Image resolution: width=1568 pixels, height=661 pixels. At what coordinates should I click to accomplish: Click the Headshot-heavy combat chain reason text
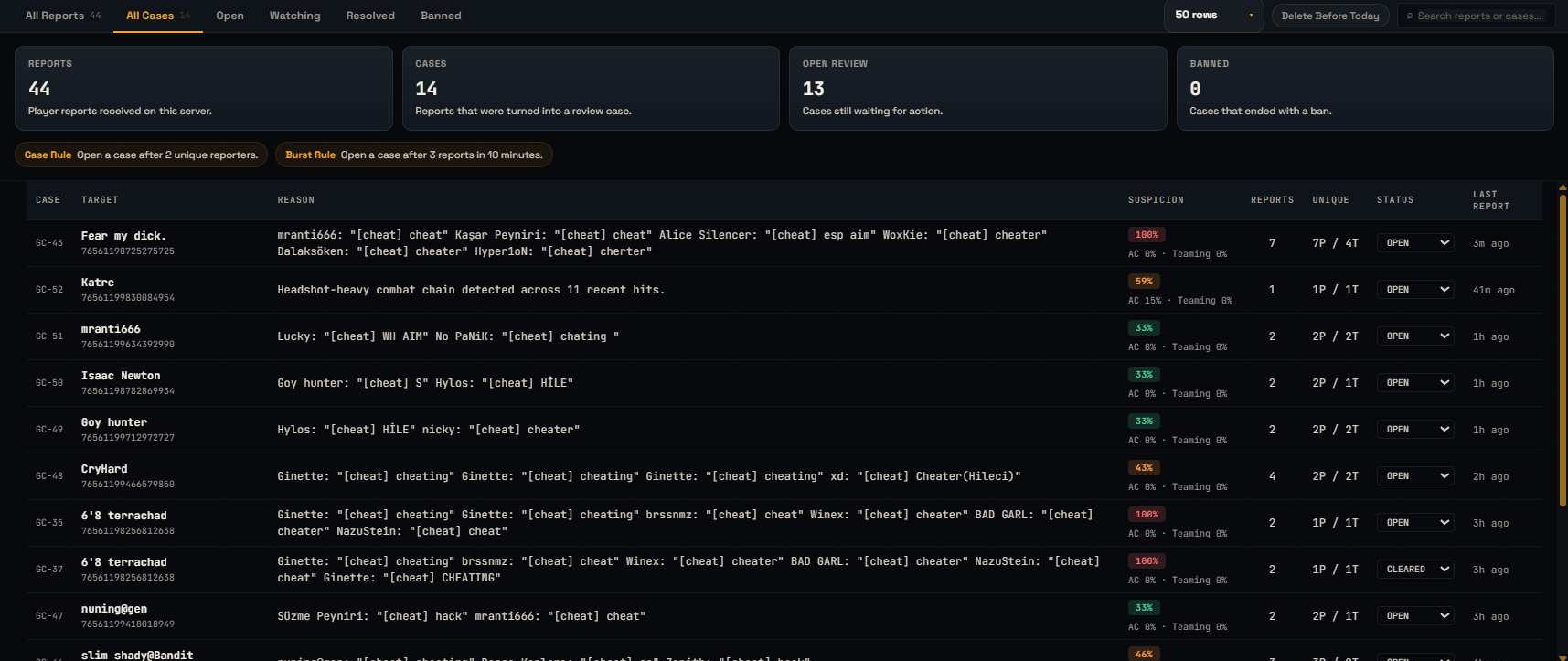tap(471, 290)
